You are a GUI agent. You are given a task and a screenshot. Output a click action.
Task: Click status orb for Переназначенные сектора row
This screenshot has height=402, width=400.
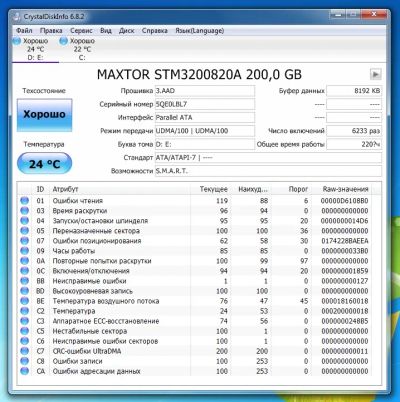pos(24,231)
